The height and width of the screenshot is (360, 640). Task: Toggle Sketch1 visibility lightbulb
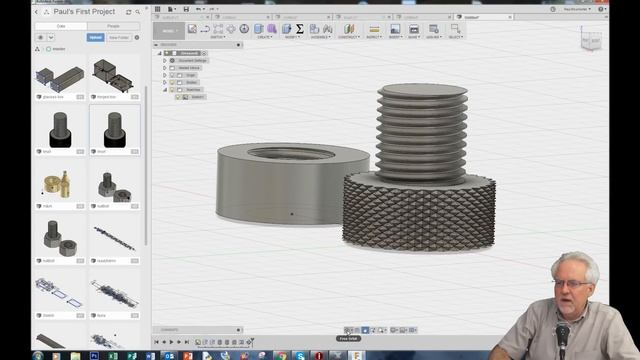tap(178, 97)
